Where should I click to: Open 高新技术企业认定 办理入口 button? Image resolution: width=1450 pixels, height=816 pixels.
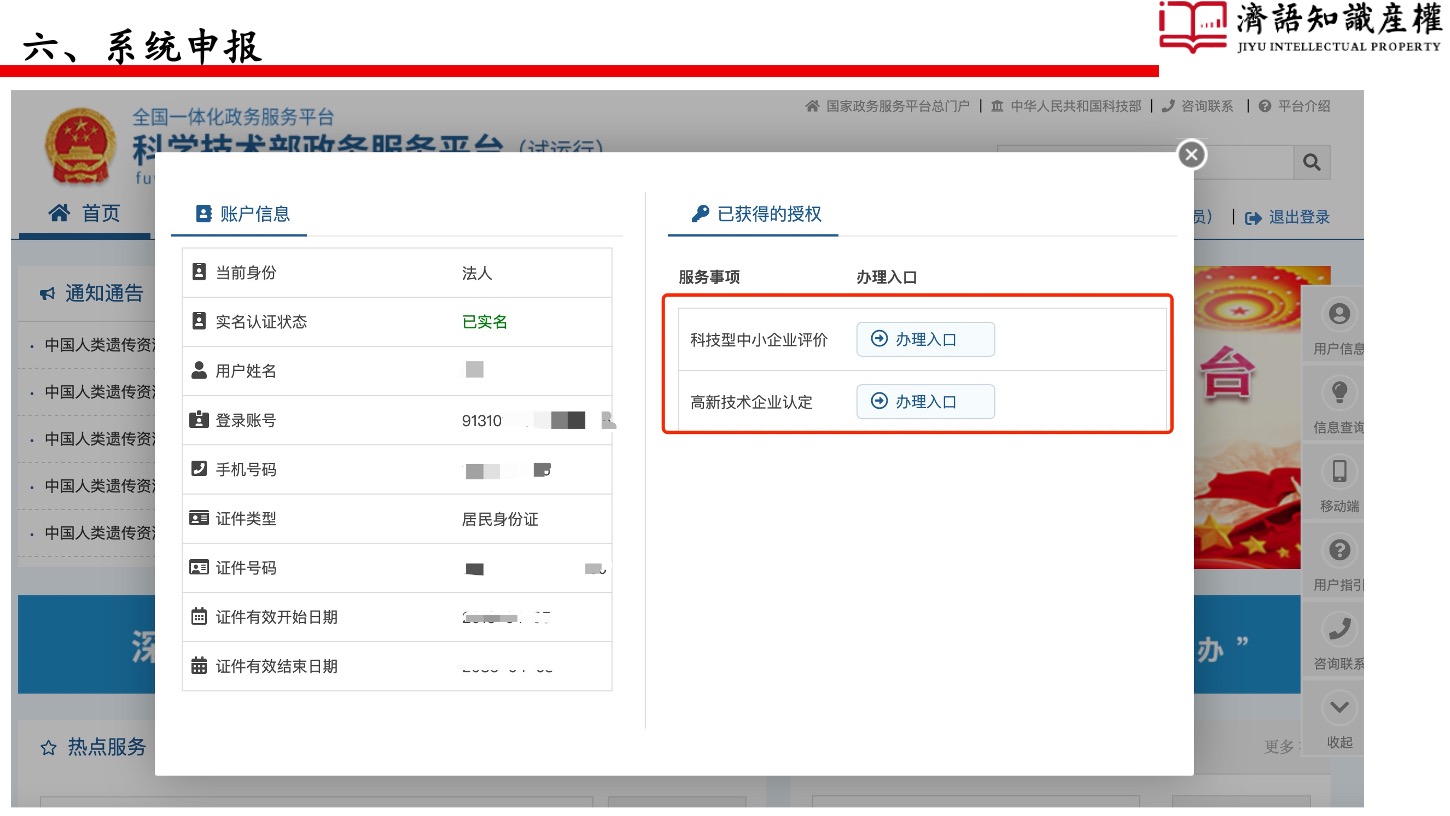click(x=925, y=402)
